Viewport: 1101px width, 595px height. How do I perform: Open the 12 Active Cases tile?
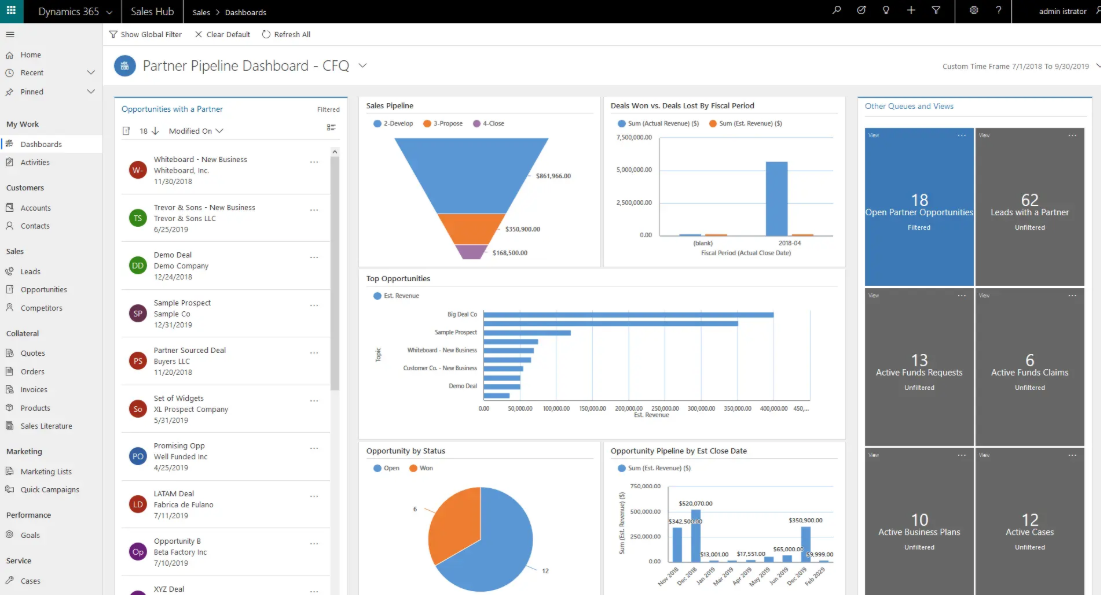pos(1029,521)
